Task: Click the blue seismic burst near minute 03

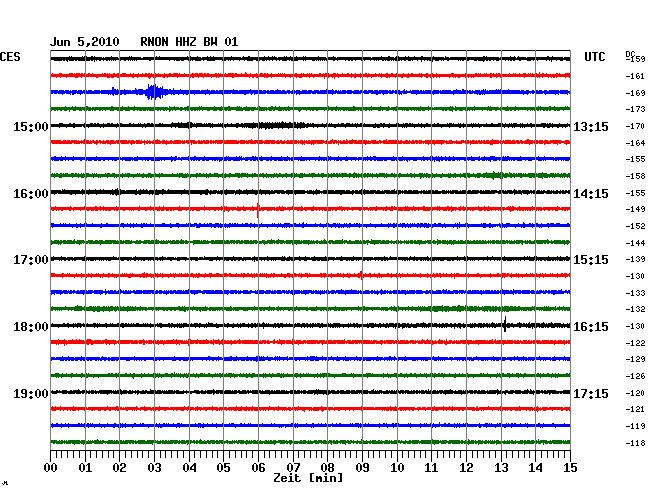Action: tap(155, 92)
